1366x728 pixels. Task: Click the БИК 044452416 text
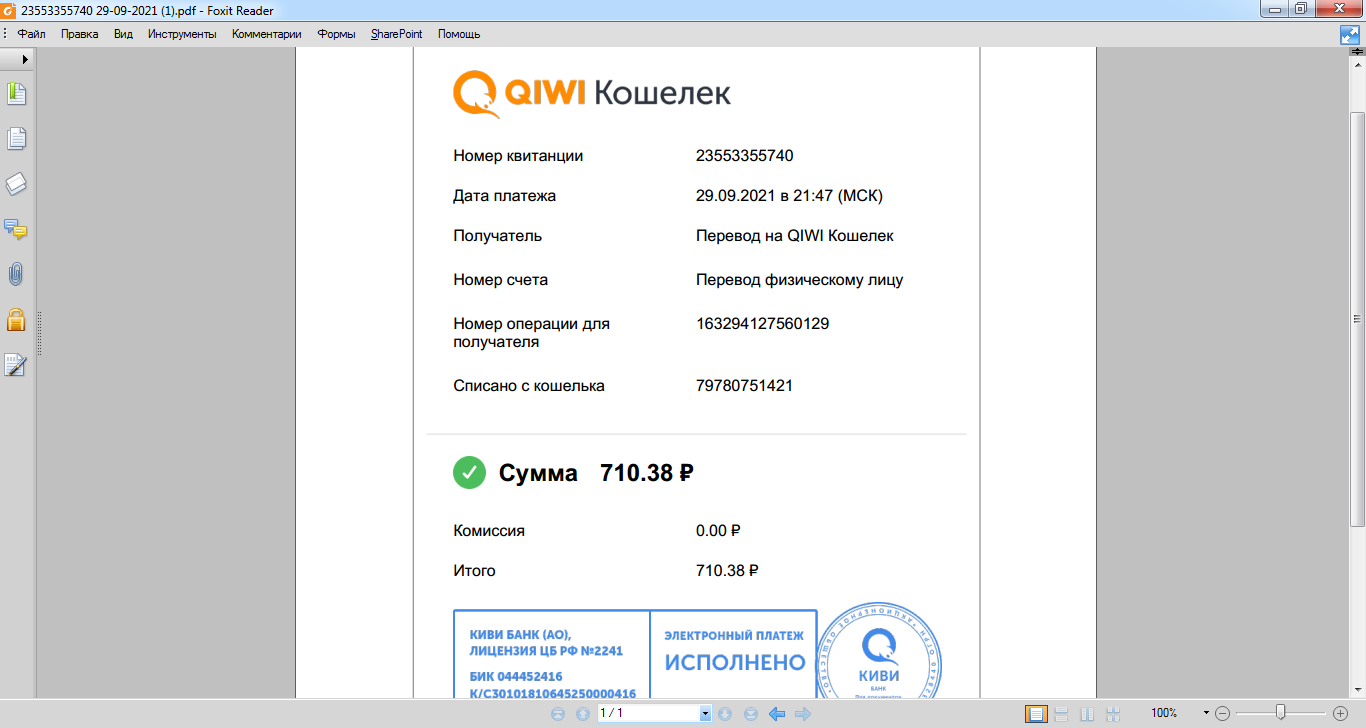516,677
